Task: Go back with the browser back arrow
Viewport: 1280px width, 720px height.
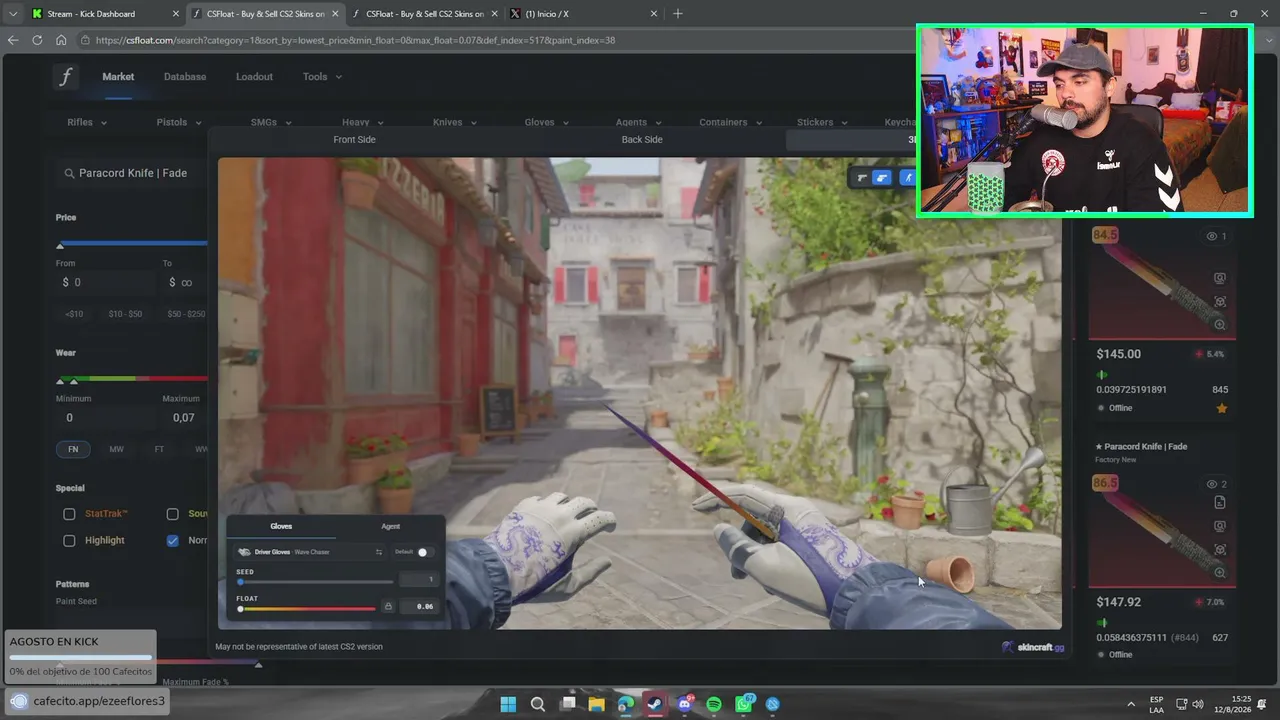Action: [13, 40]
